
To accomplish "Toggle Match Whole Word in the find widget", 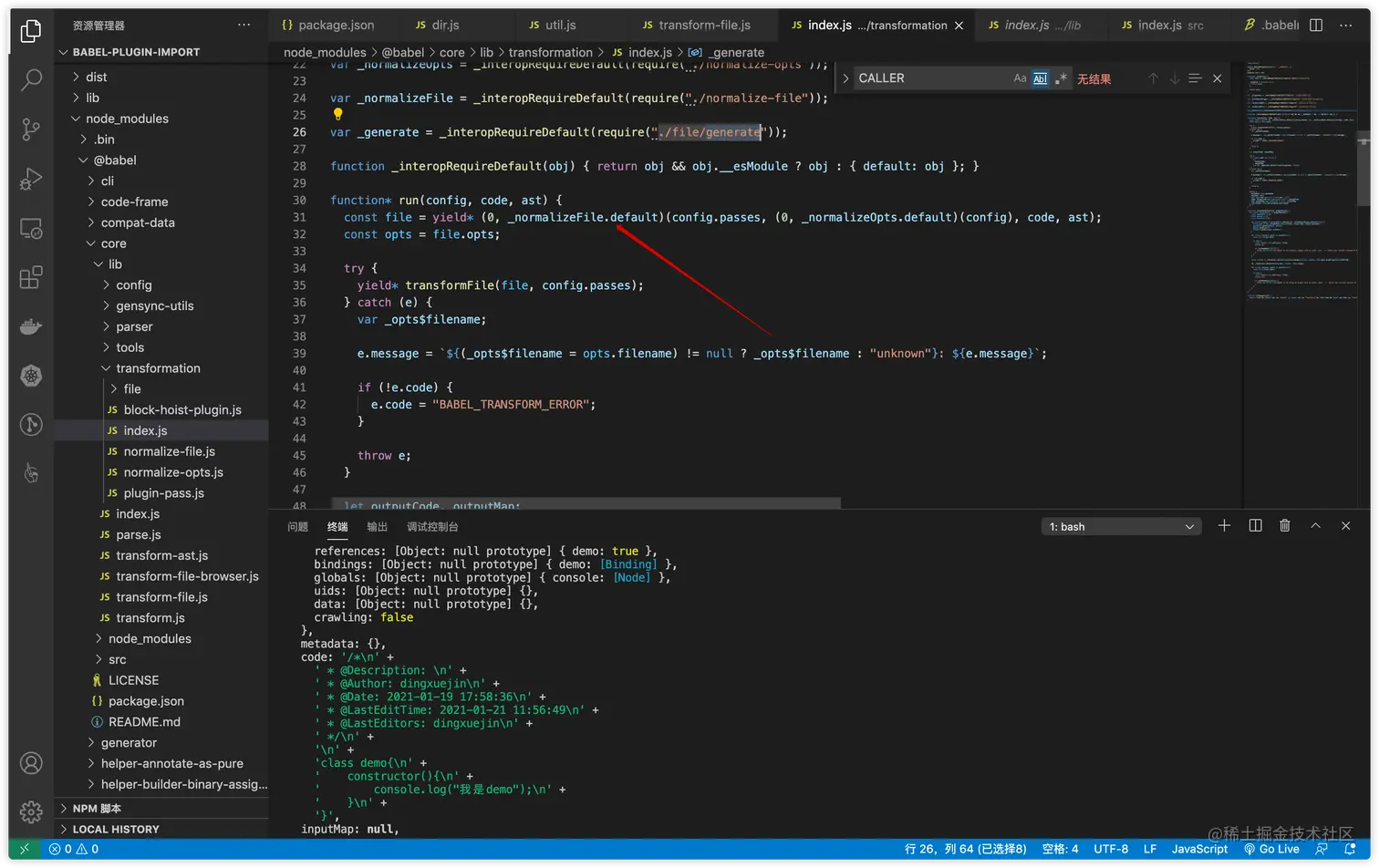I will click(1040, 78).
